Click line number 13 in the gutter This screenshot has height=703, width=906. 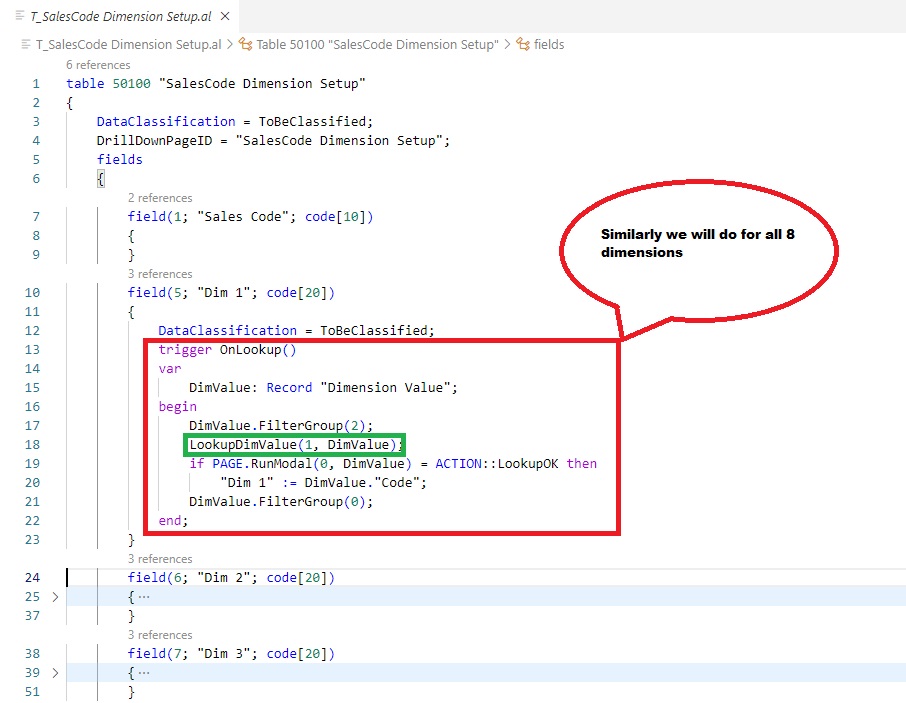pos(35,350)
